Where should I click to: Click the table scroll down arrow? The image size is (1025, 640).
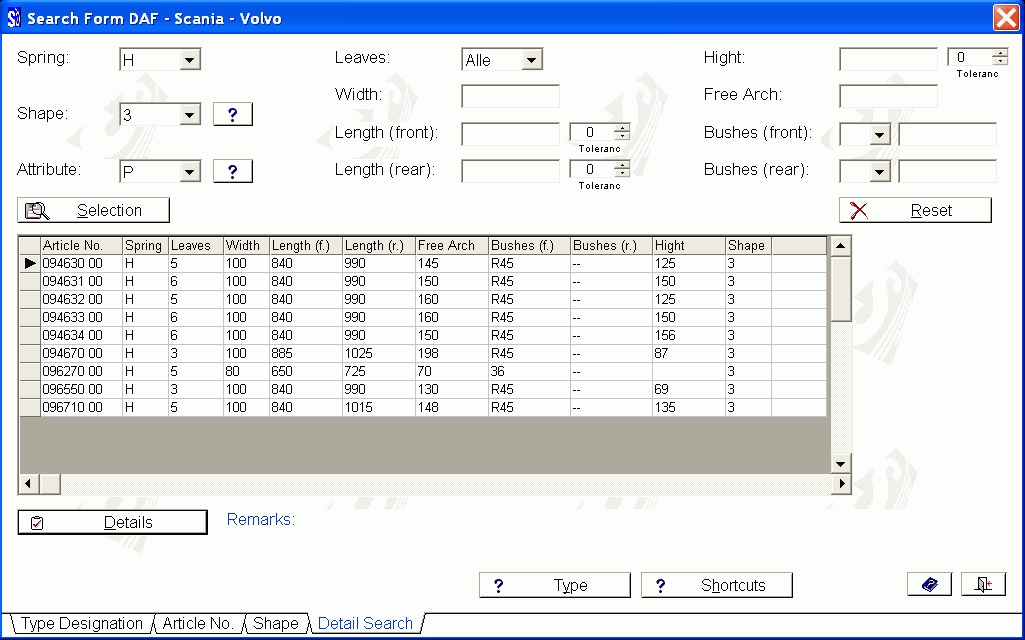[x=841, y=464]
